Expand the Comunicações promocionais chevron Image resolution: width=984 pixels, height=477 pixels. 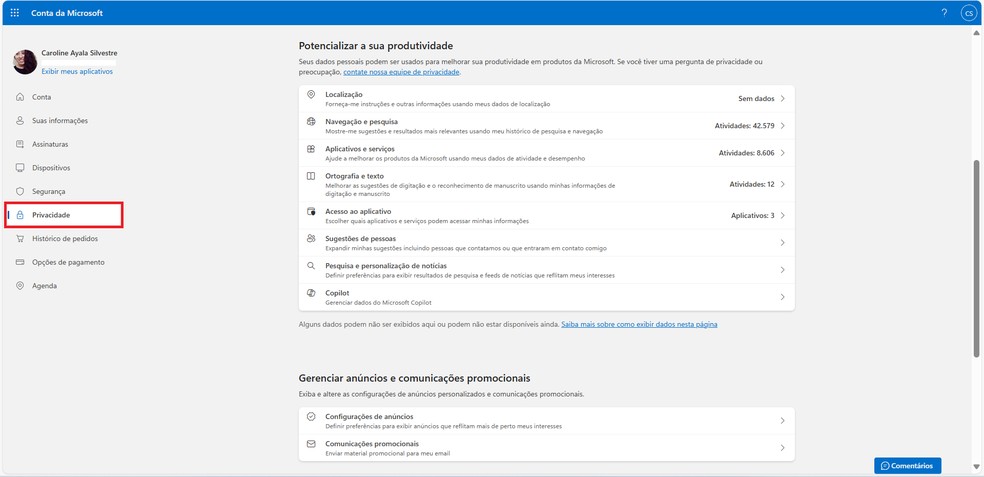click(783, 448)
